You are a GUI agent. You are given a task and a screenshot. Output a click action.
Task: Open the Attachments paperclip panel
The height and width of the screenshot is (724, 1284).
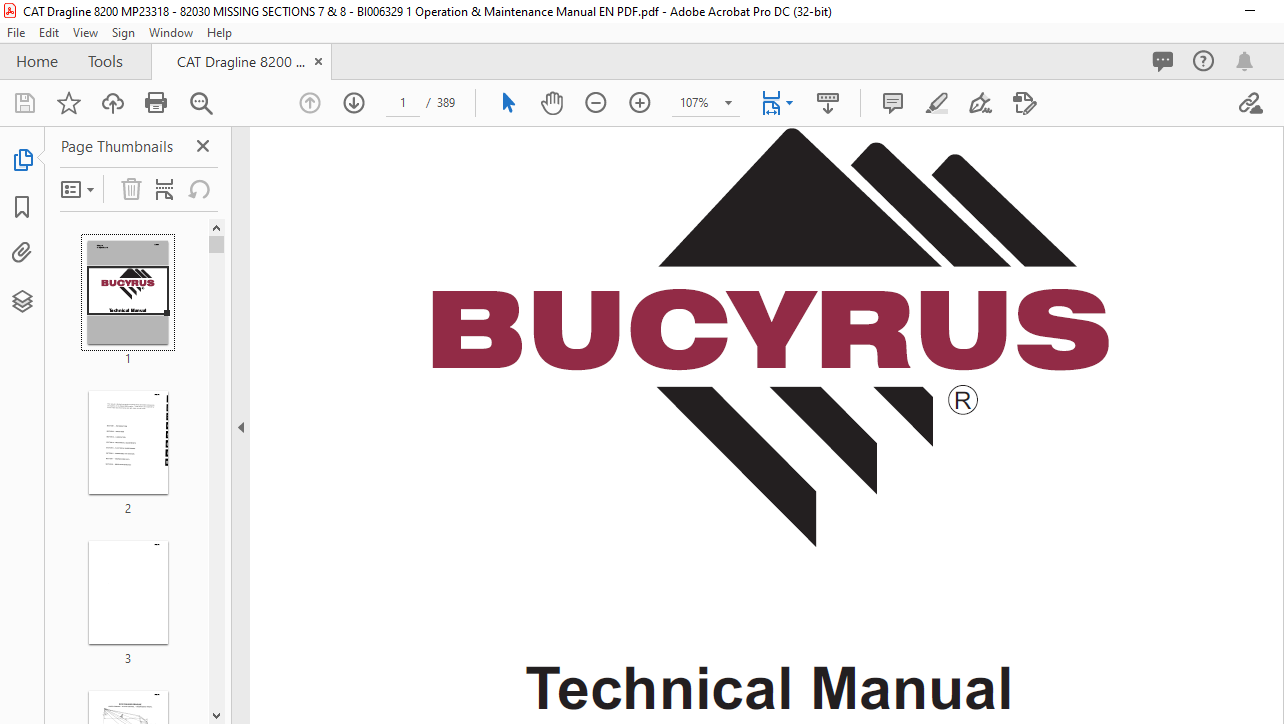22,253
